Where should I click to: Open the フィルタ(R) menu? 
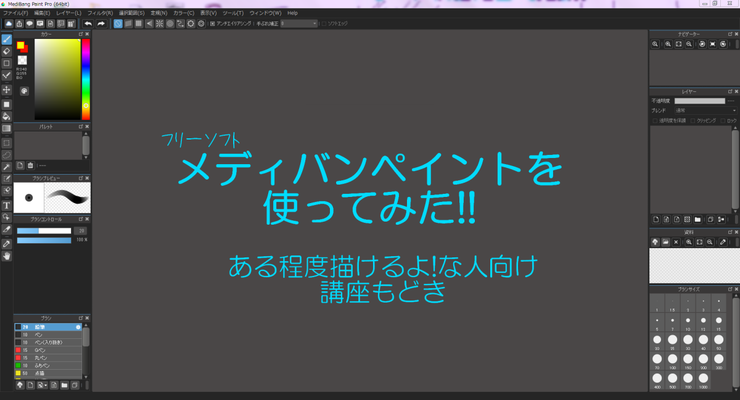100,13
